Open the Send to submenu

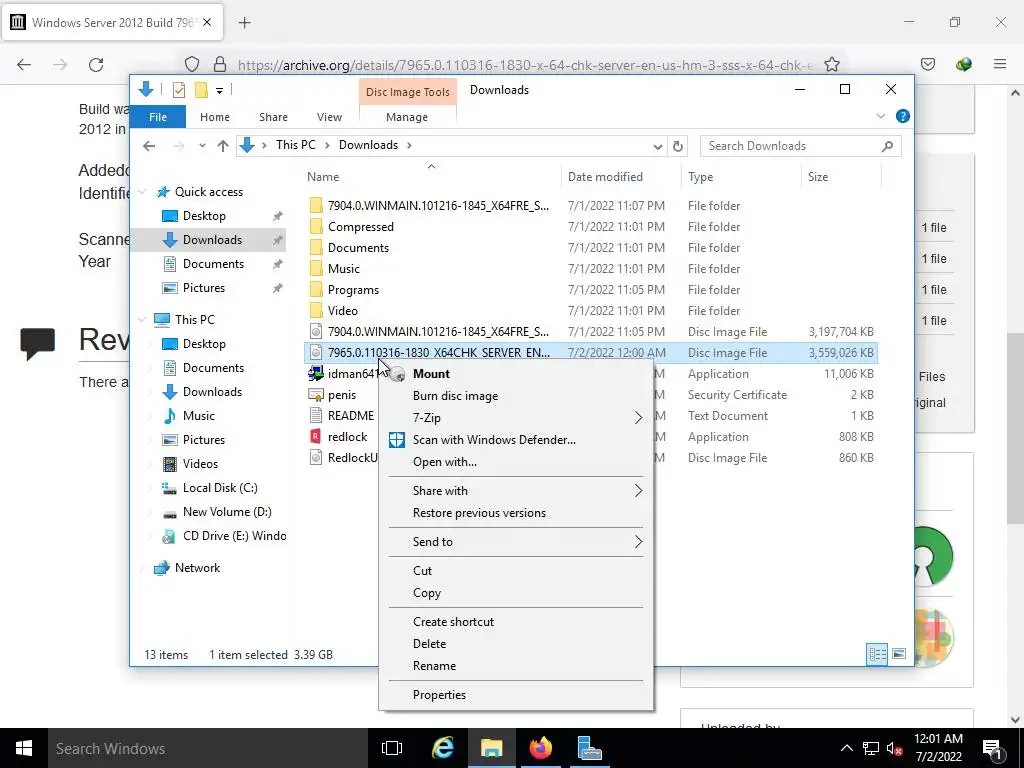pos(516,542)
